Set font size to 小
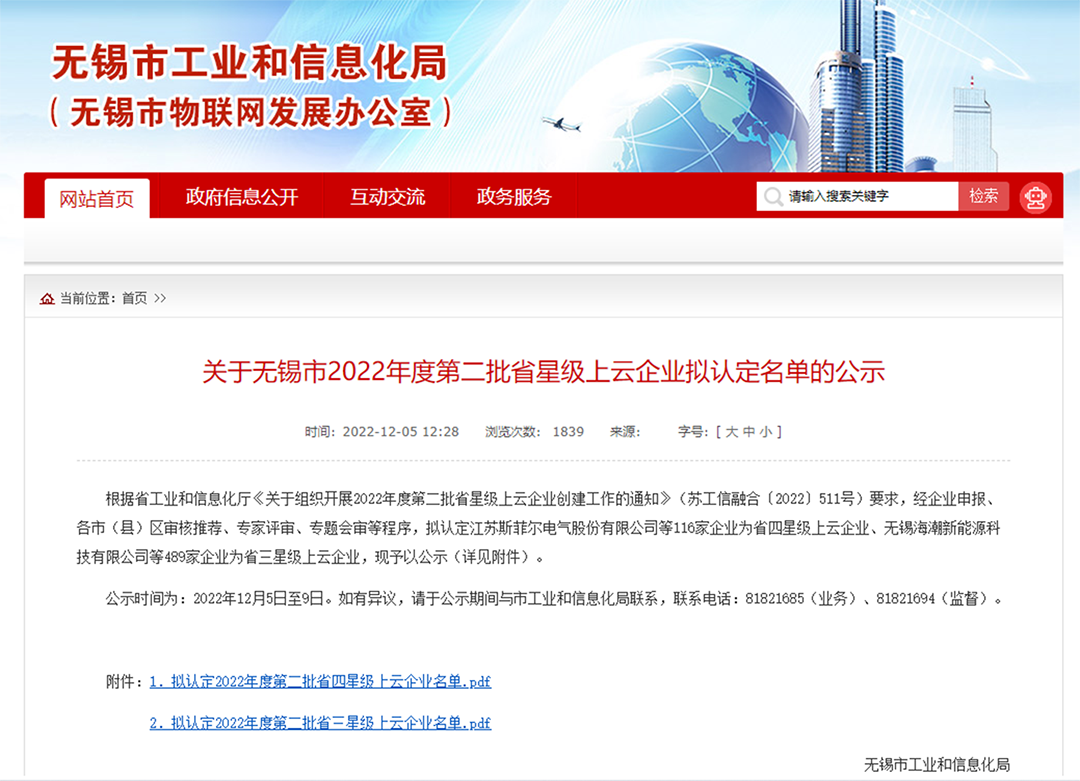Image resolution: width=1080 pixels, height=781 pixels. coord(765,432)
